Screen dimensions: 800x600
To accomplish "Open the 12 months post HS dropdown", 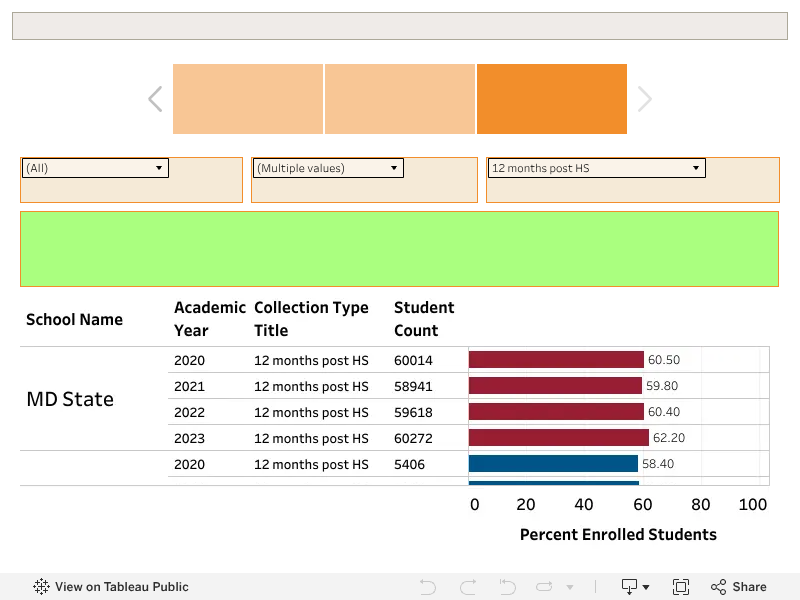I will [596, 168].
